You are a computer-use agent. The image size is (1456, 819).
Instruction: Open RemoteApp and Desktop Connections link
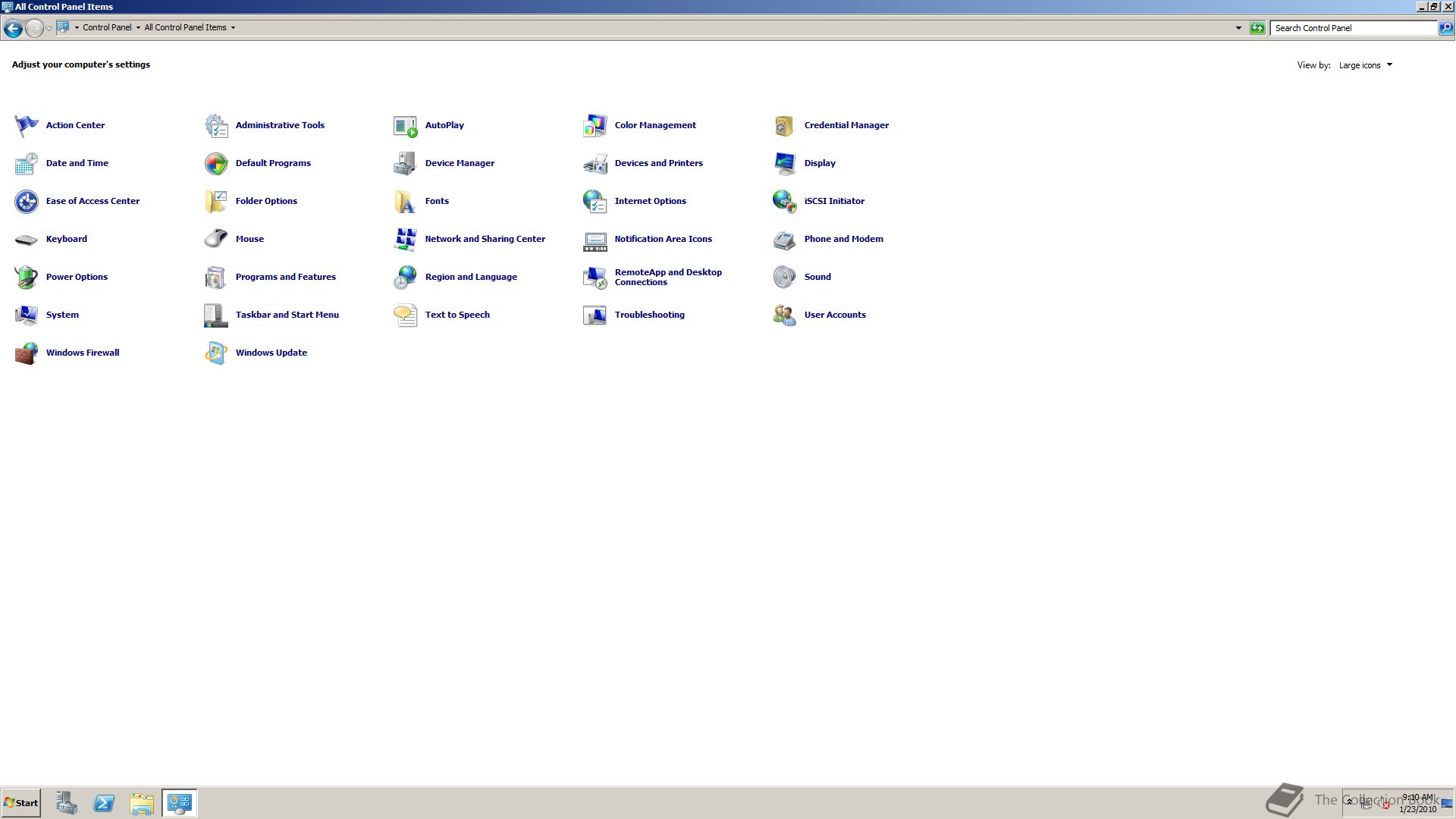click(x=668, y=277)
